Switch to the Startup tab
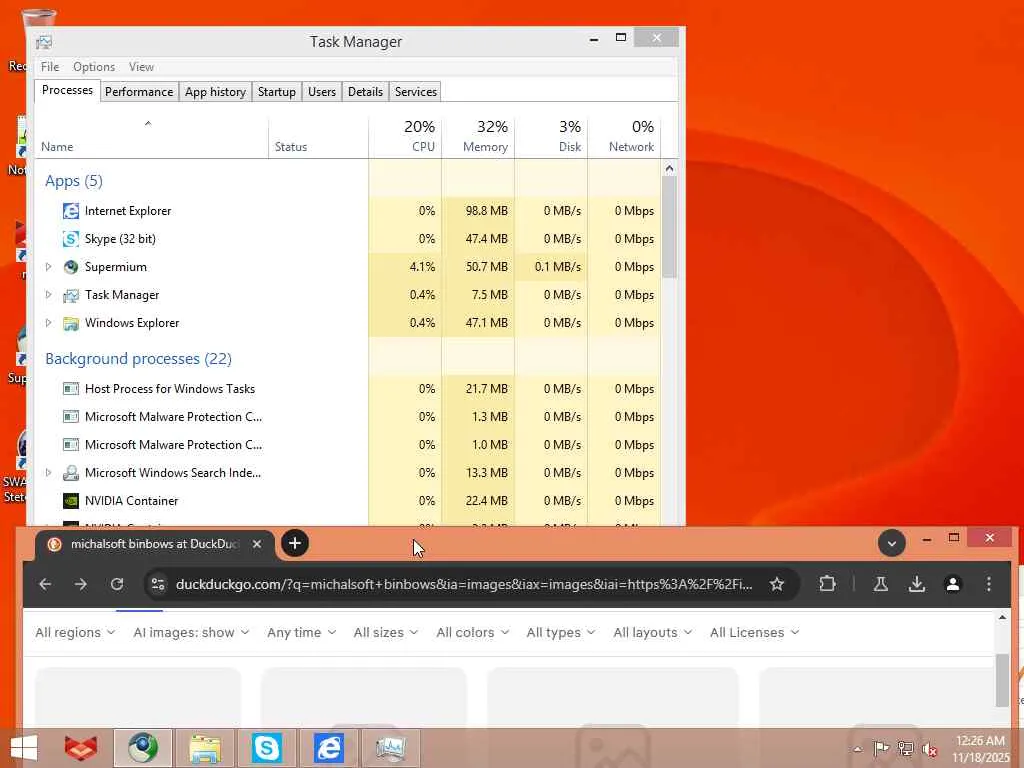The image size is (1024, 768). pyautogui.click(x=277, y=92)
